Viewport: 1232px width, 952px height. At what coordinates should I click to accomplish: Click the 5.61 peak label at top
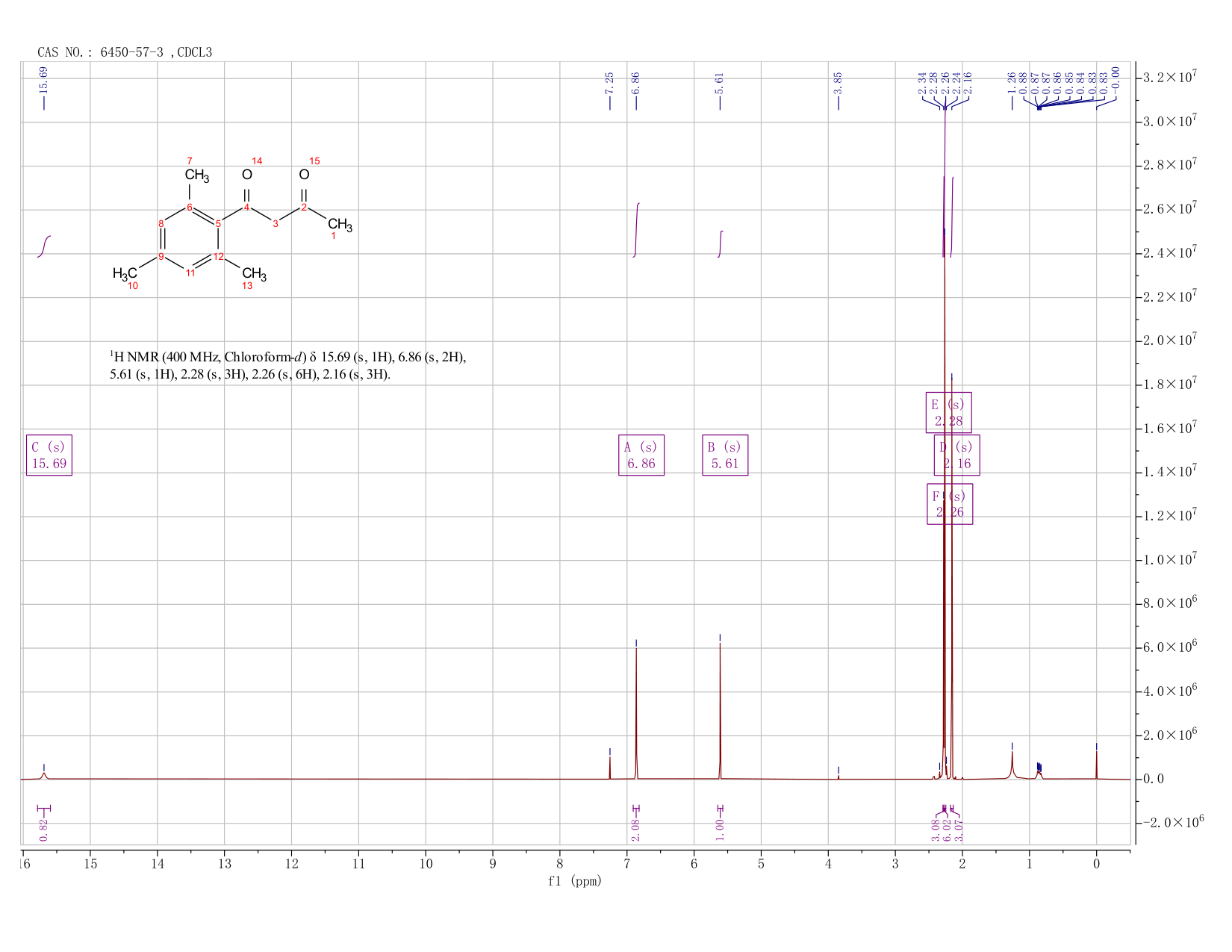[x=720, y=82]
